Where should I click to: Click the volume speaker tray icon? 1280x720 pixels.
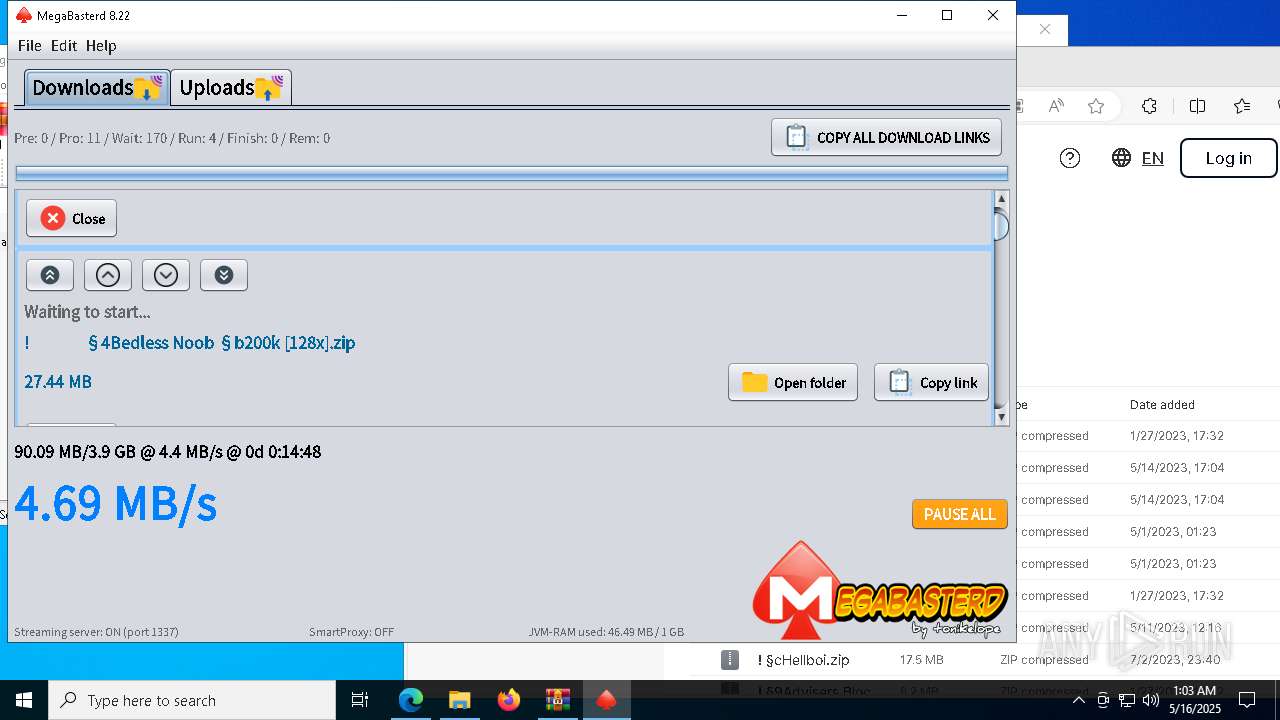[1151, 700]
